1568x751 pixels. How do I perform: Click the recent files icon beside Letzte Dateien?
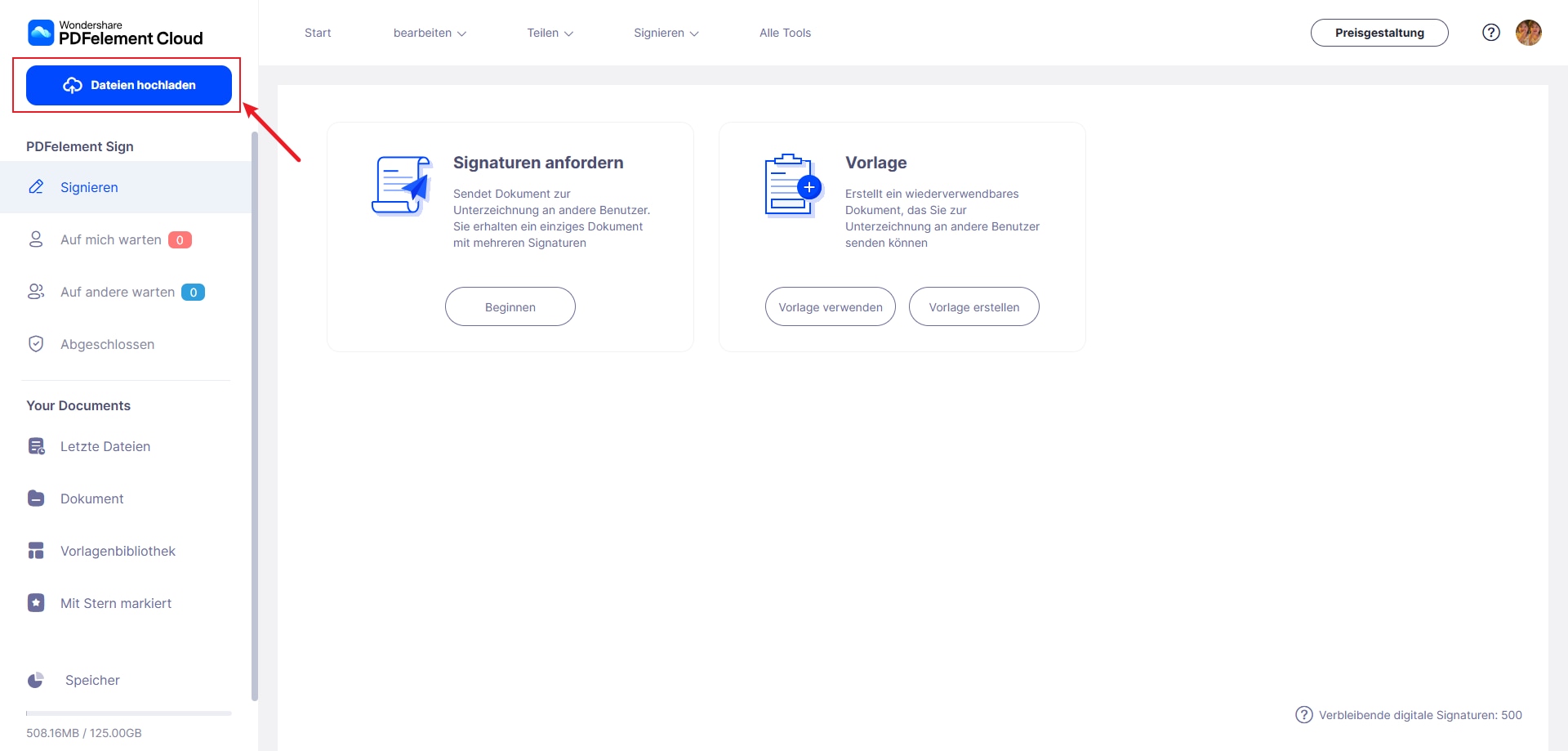(37, 446)
